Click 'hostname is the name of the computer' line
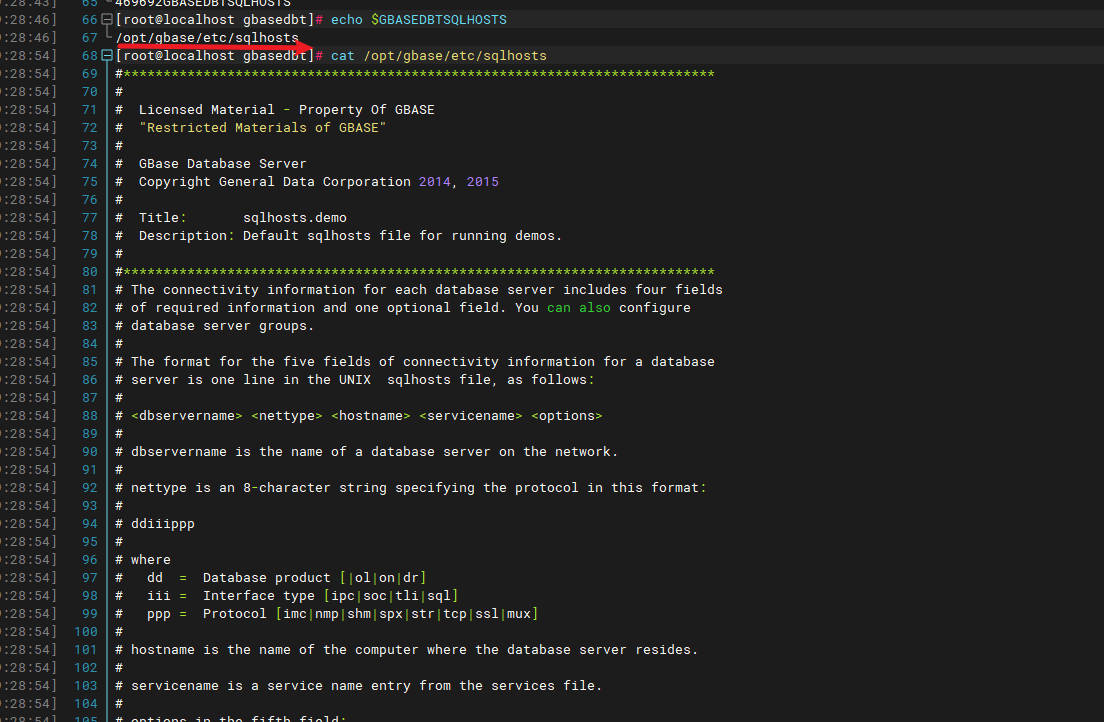The width and height of the screenshot is (1104, 722). click(x=415, y=650)
